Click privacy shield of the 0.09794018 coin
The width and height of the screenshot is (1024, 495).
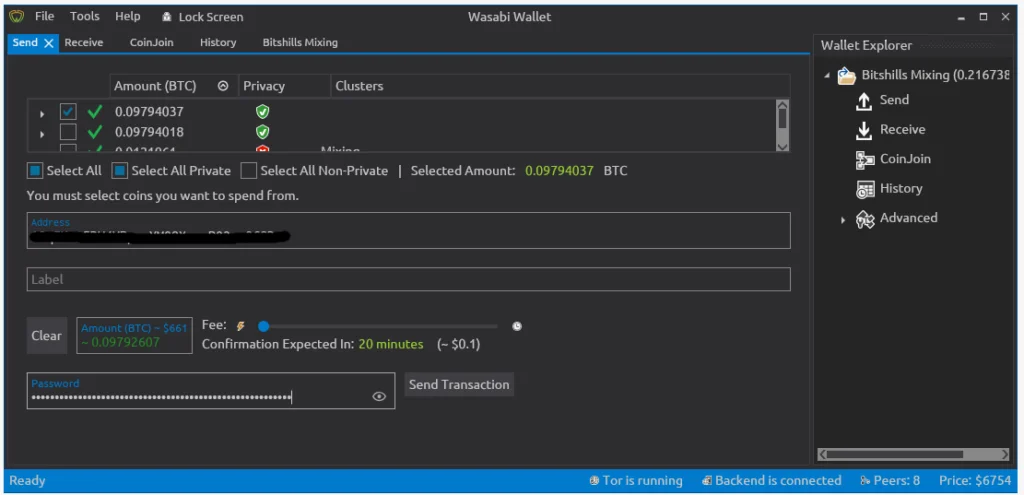262,133
